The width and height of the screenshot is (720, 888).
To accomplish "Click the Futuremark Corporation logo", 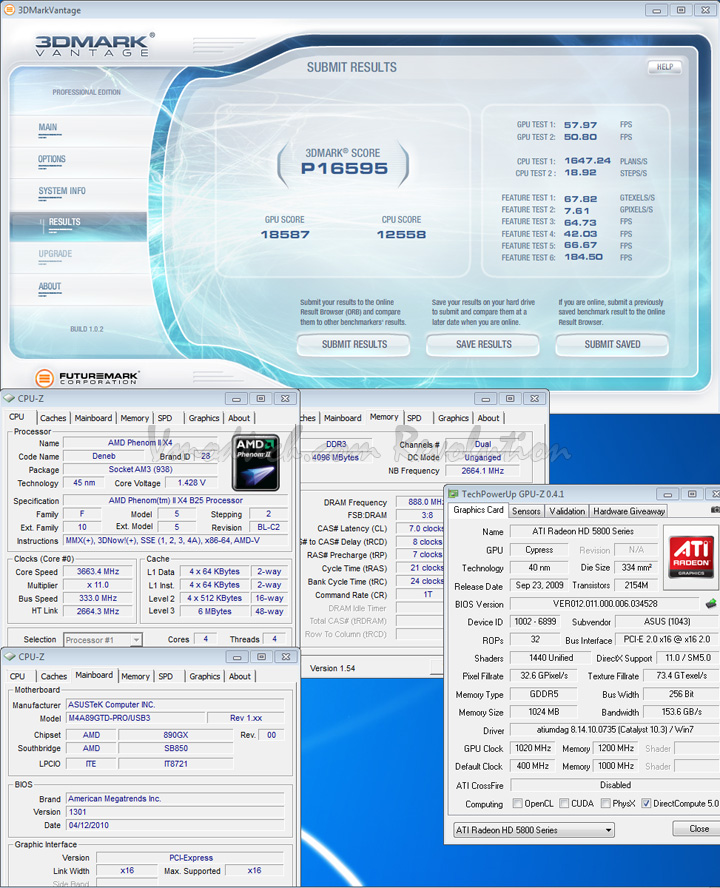I will pyautogui.click(x=87, y=378).
